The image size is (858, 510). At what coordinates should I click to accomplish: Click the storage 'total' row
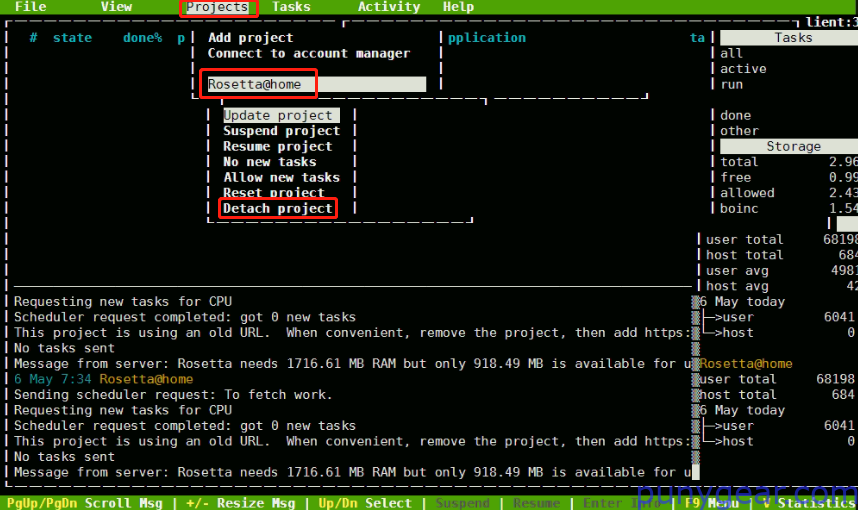click(x=789, y=162)
